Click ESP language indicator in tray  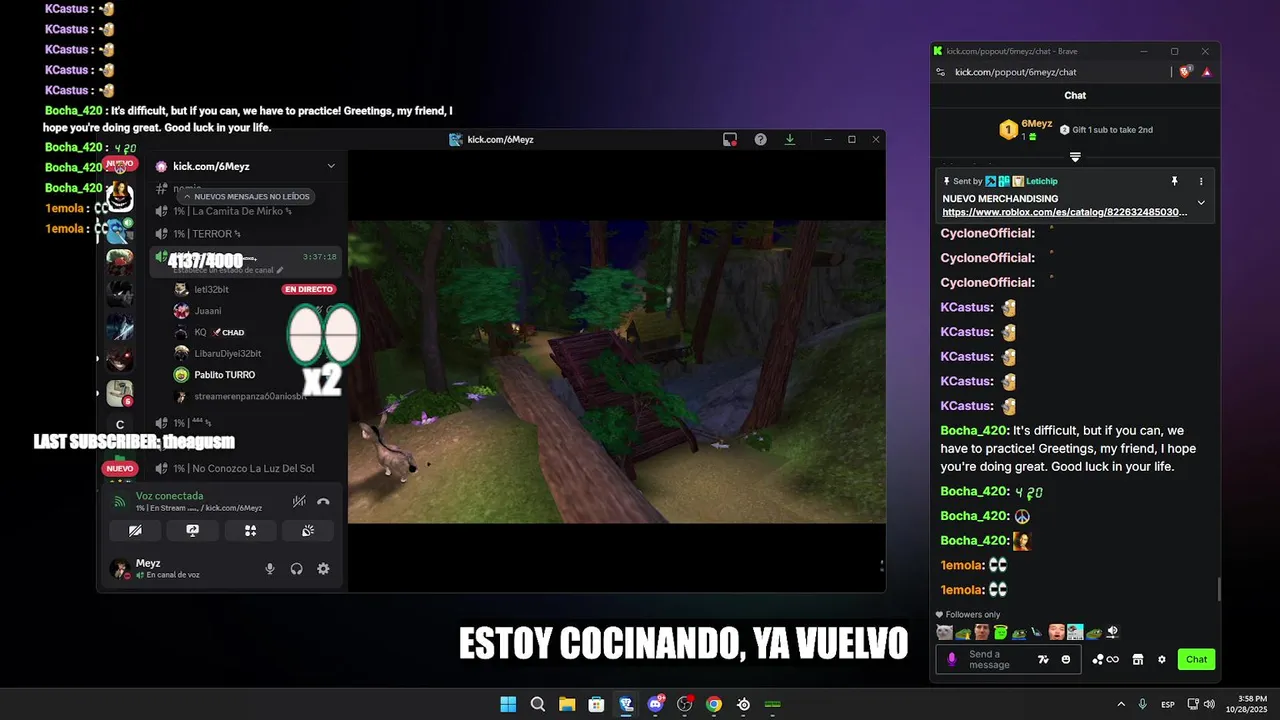[x=1168, y=705]
